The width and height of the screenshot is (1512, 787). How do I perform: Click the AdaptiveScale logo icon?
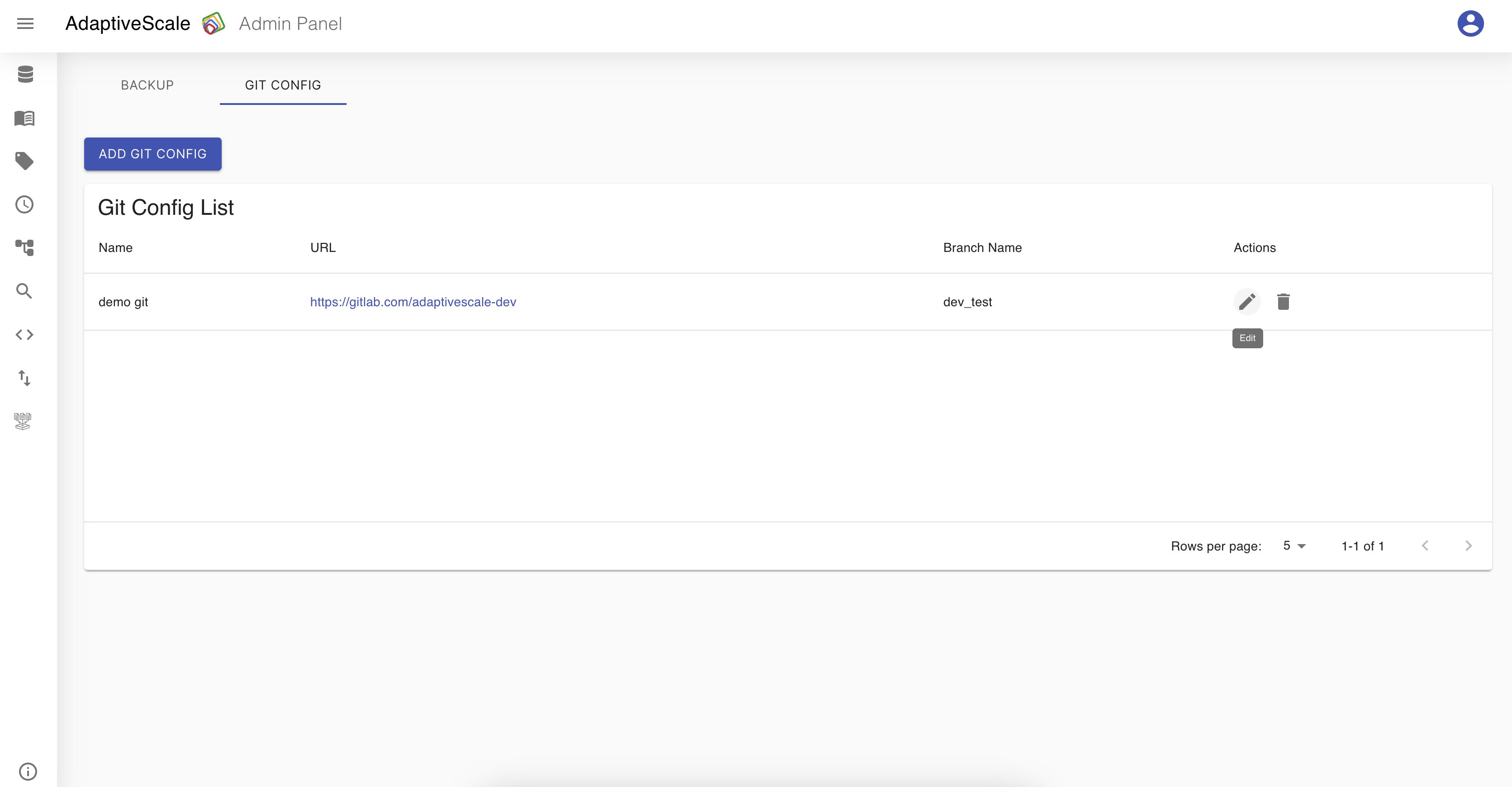coord(214,24)
